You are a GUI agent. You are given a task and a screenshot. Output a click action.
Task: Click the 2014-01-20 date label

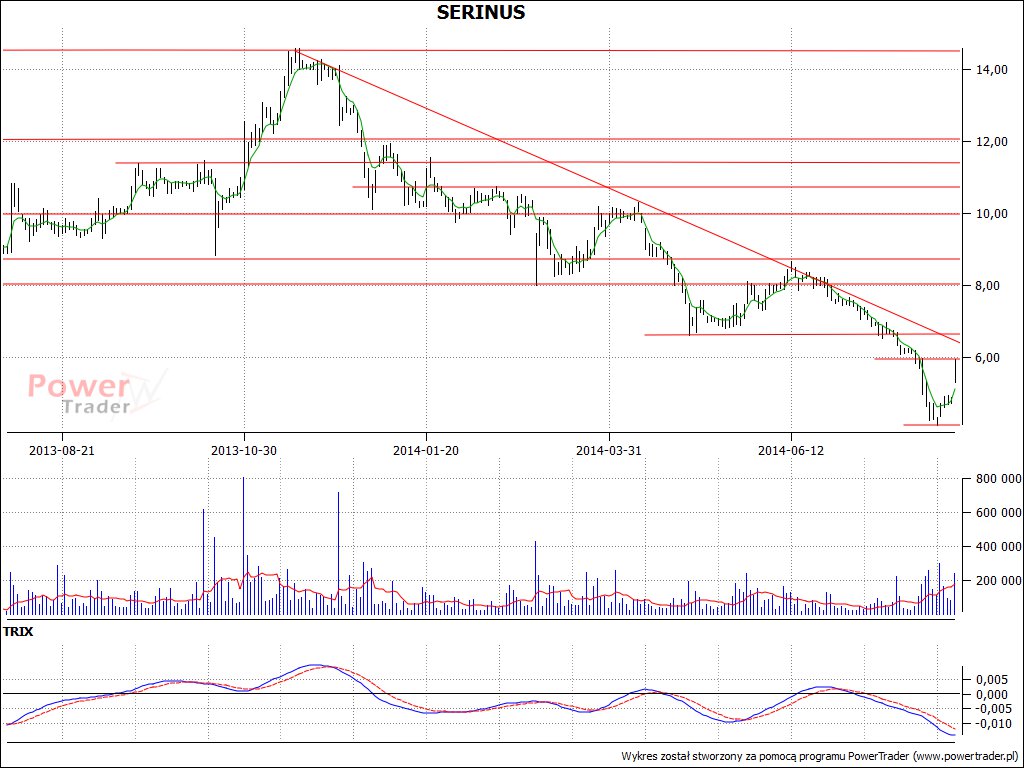click(426, 451)
